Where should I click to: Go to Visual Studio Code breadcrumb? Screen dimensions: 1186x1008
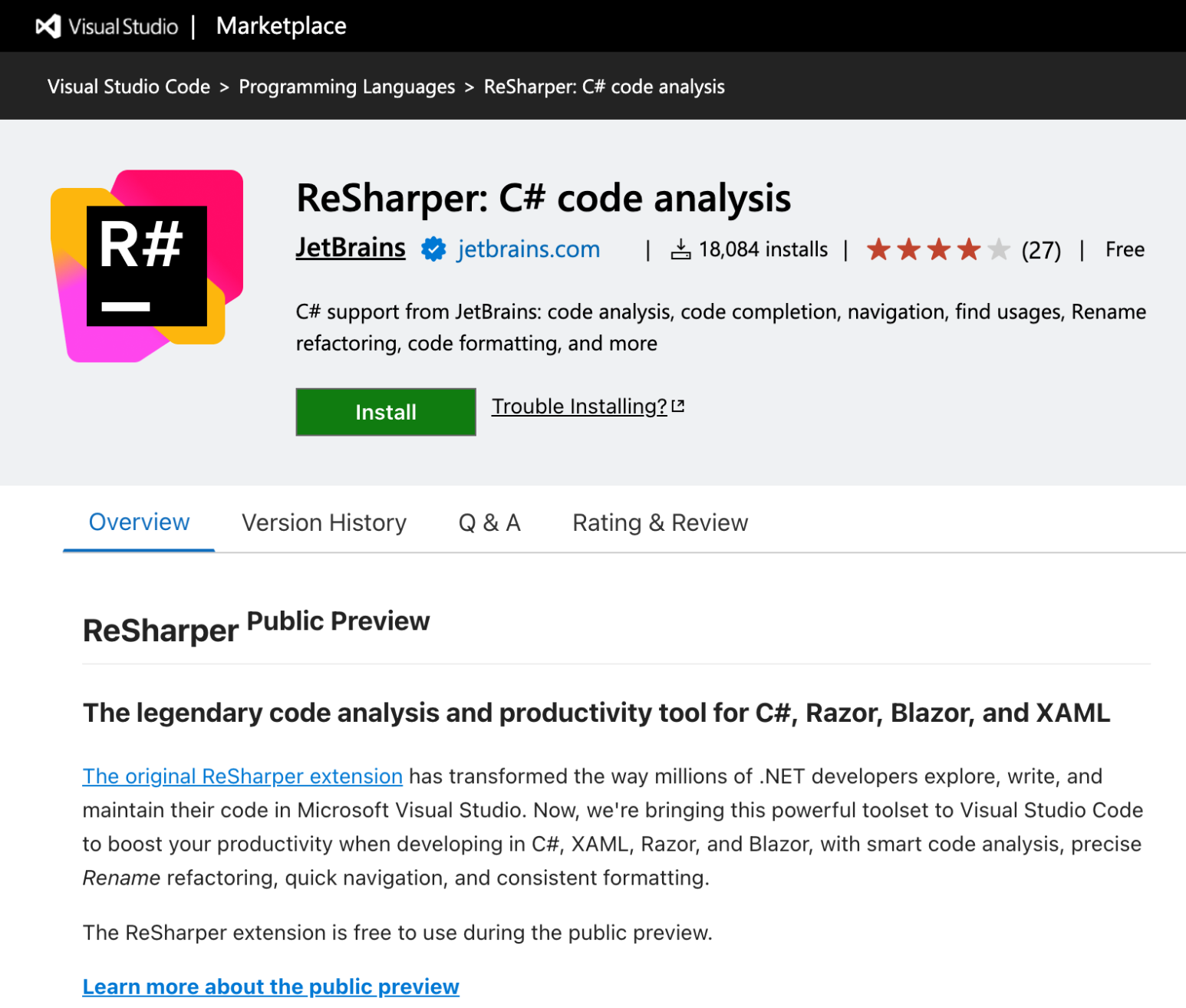click(x=129, y=87)
